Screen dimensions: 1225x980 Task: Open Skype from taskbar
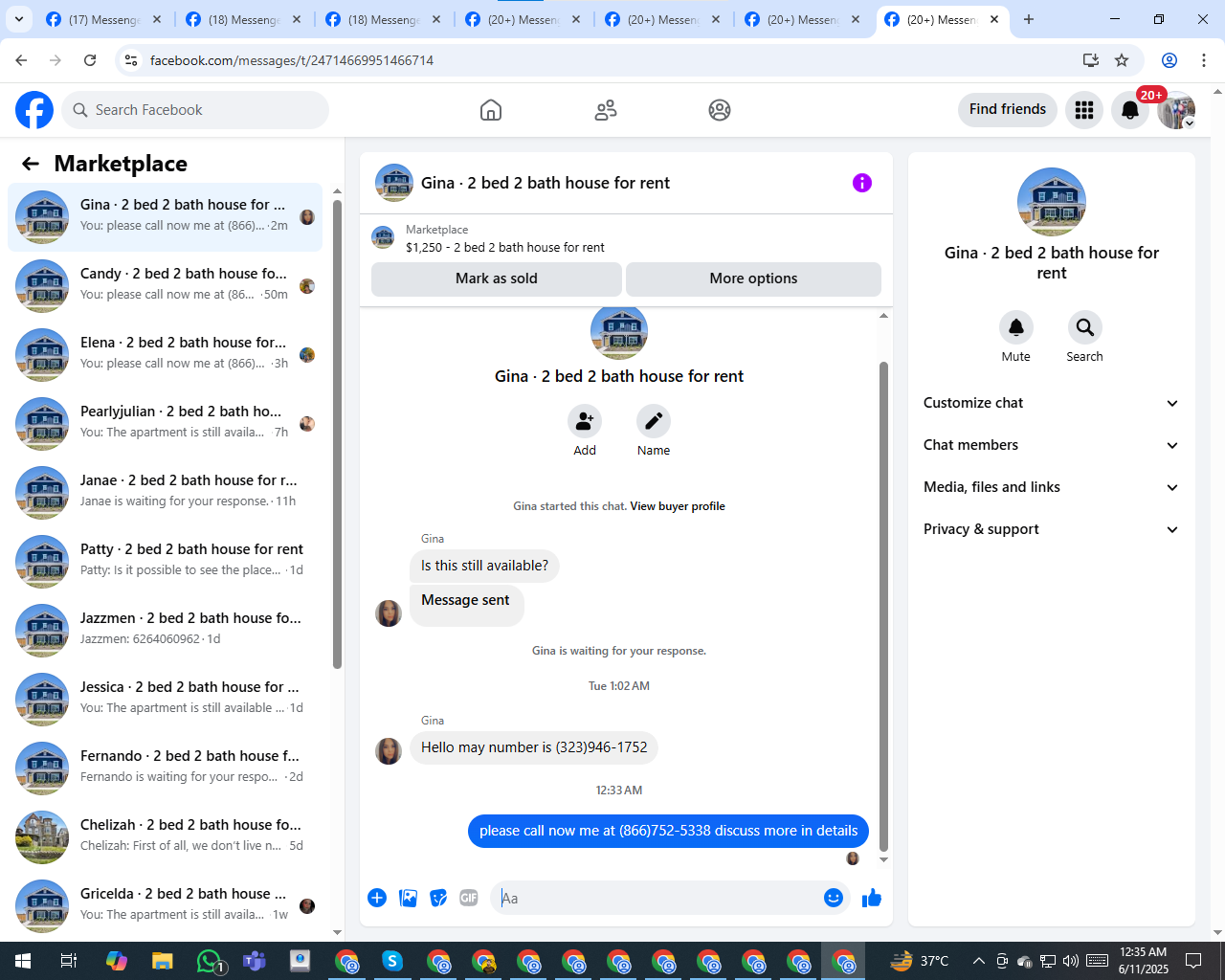(391, 961)
